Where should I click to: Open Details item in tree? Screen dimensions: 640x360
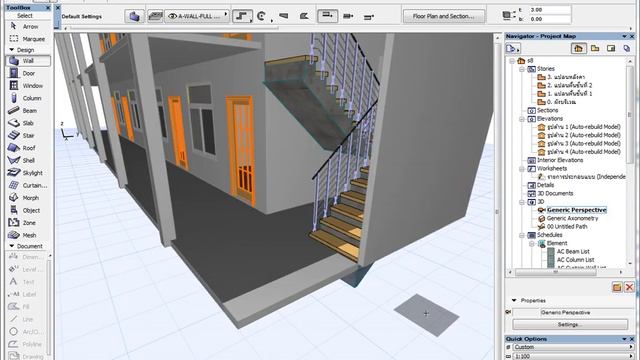click(545, 185)
